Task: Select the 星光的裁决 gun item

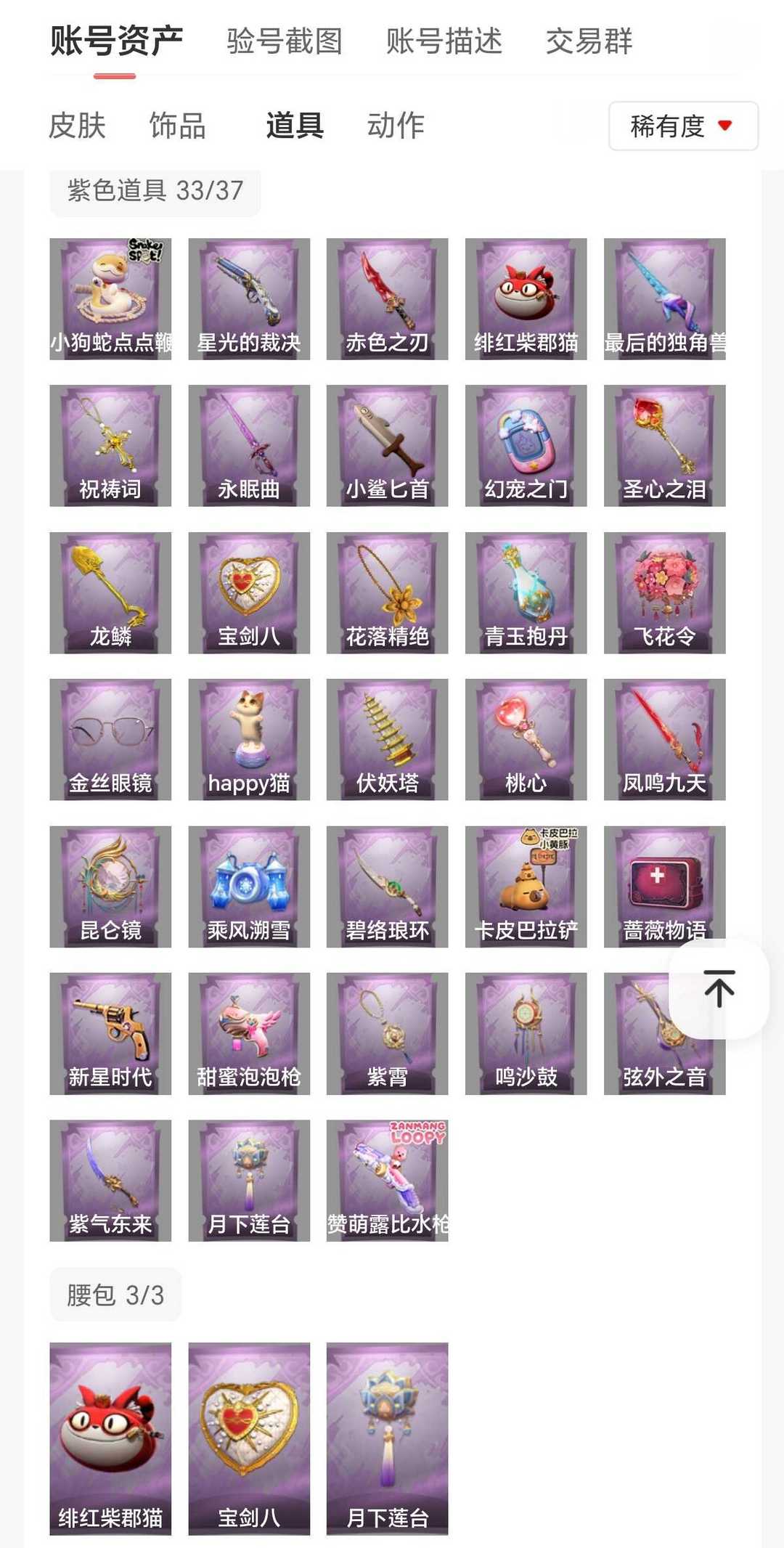Action: [x=249, y=299]
